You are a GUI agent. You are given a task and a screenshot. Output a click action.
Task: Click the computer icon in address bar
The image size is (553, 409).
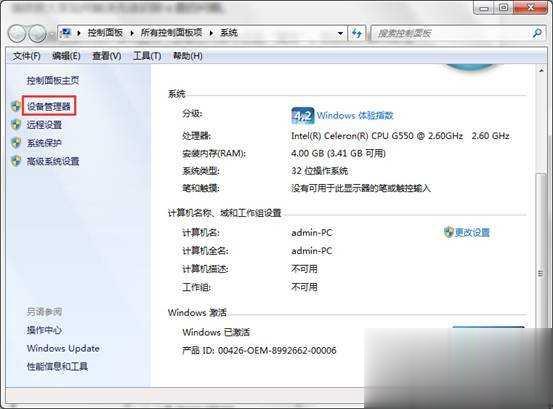66,33
